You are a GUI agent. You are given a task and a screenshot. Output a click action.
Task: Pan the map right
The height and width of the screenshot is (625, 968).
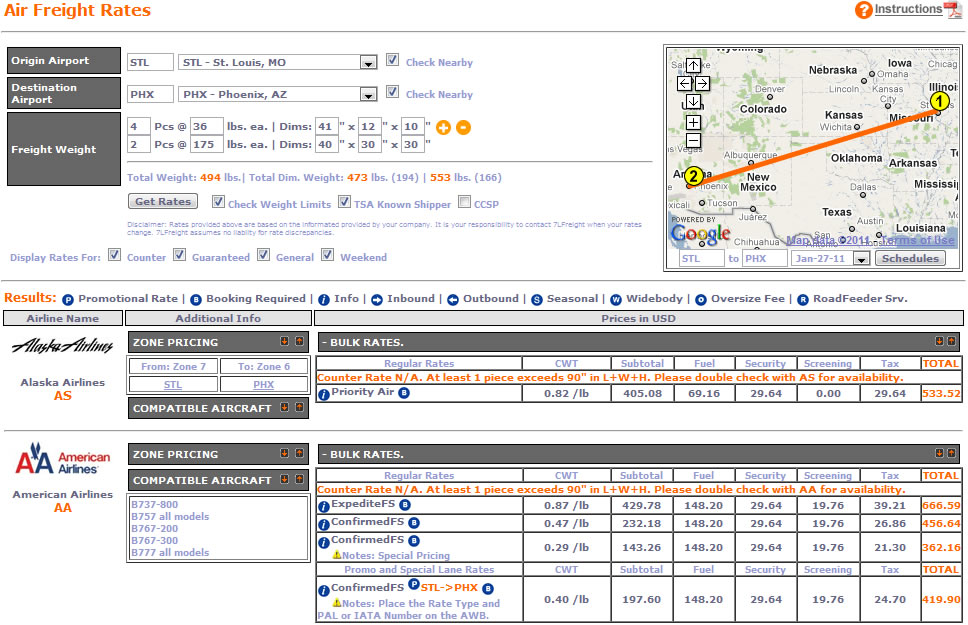[x=703, y=83]
